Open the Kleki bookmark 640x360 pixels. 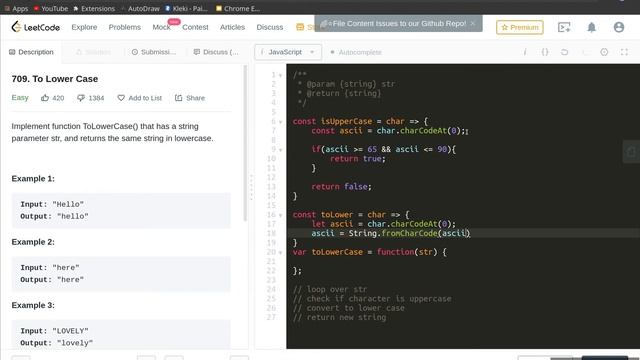tap(187, 8)
